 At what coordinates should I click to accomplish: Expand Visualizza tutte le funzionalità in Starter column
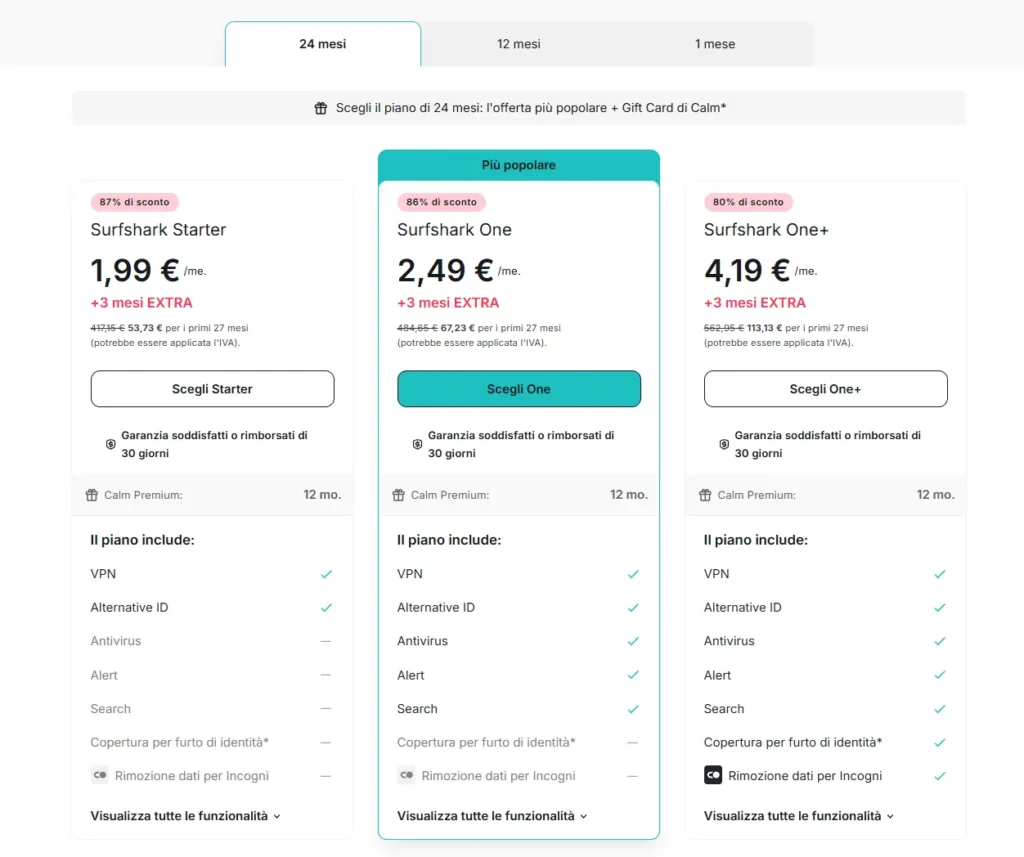pos(186,815)
